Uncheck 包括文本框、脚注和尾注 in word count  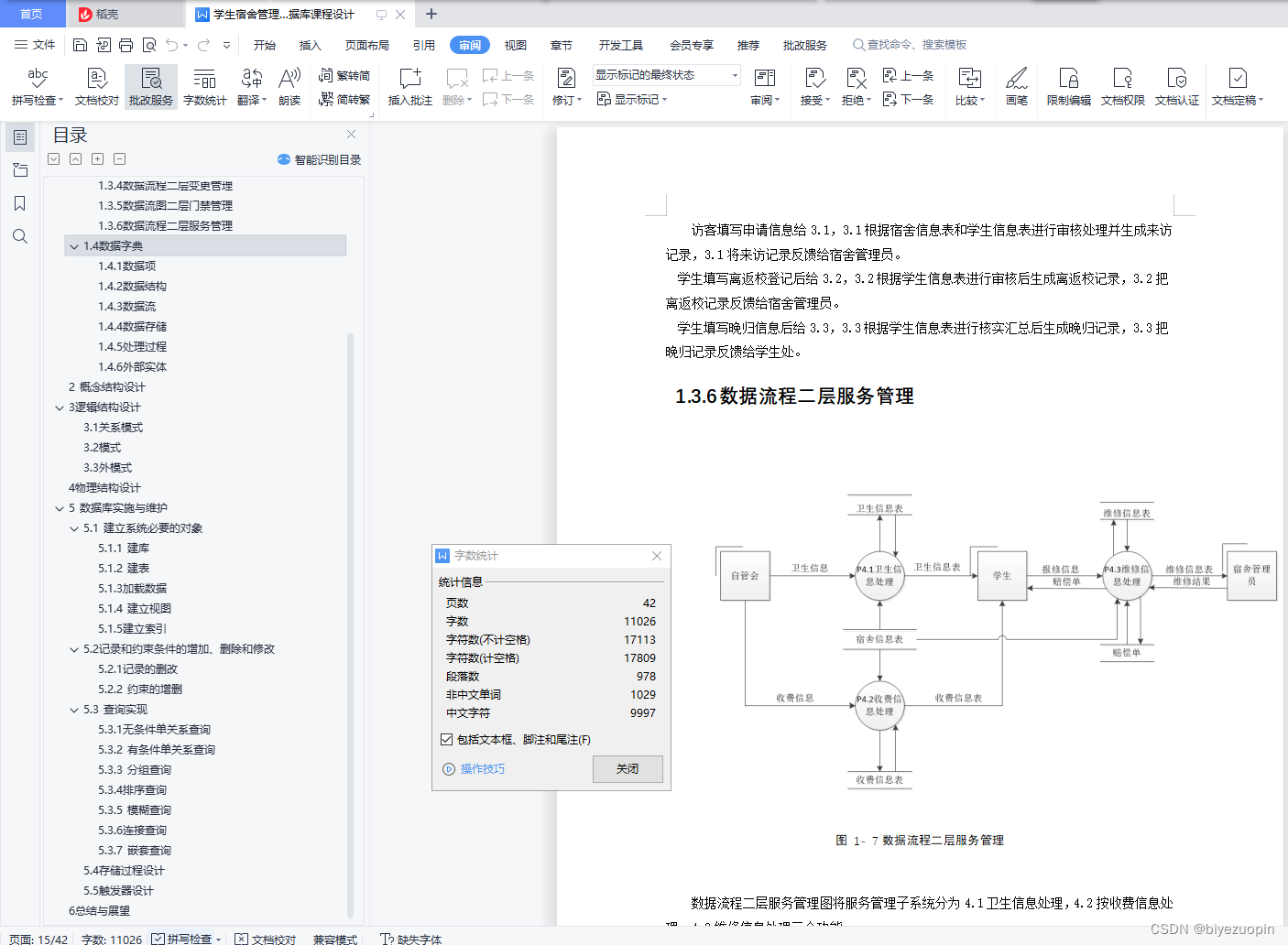point(446,739)
